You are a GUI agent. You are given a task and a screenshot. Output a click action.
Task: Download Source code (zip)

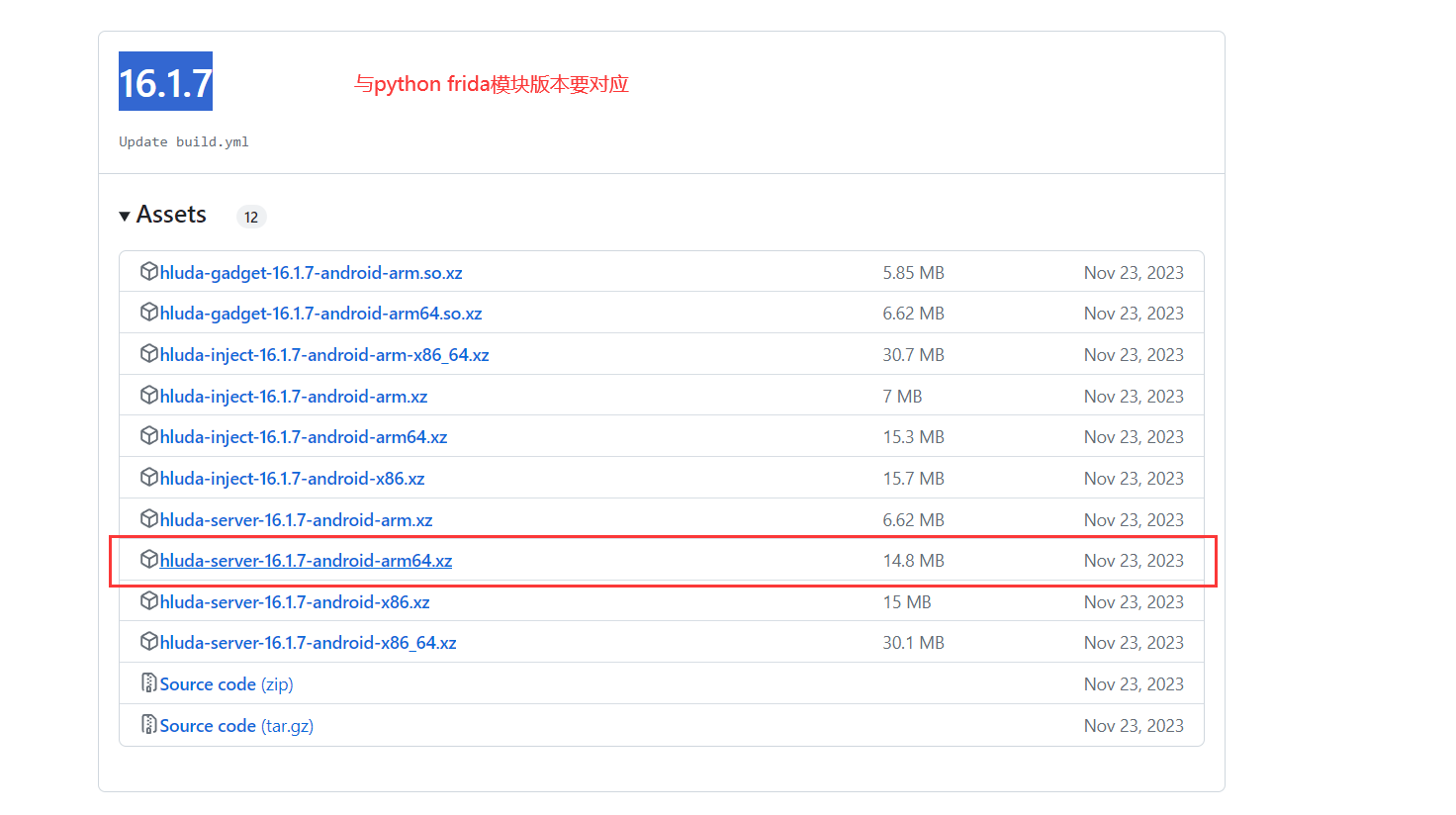pyautogui.click(x=227, y=684)
